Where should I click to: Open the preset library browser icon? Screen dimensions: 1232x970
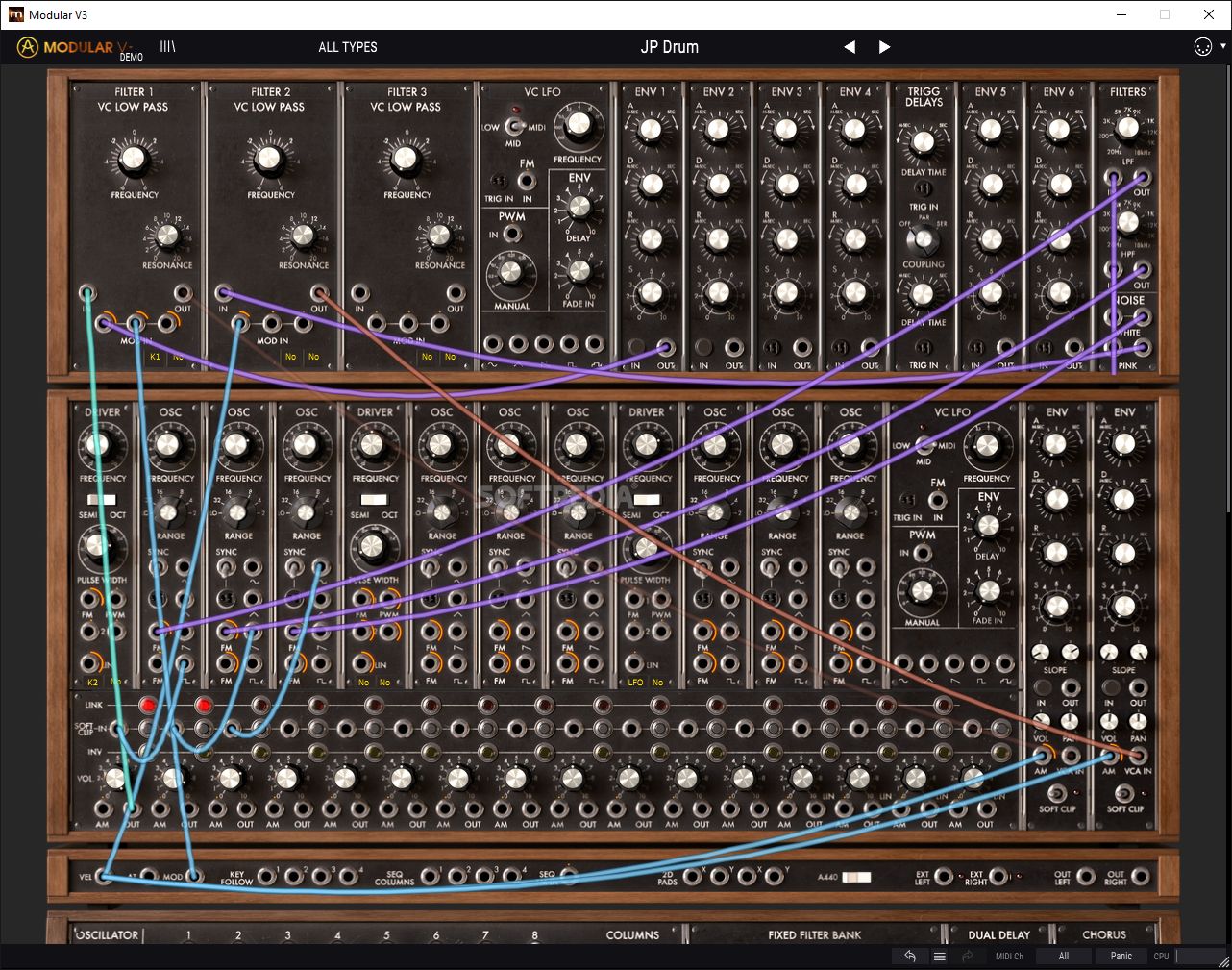tap(167, 46)
